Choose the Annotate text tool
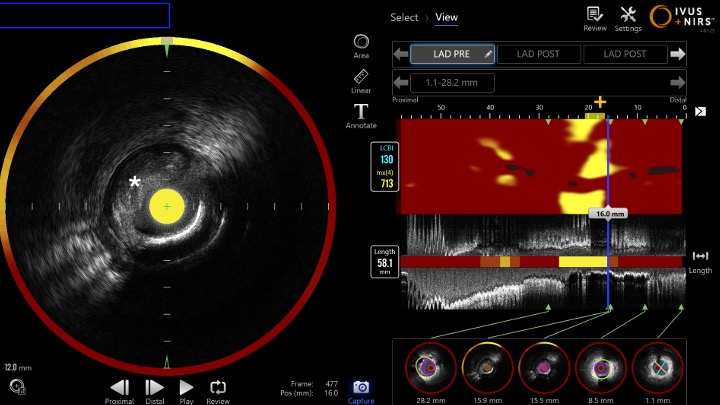This screenshot has height=405, width=720. point(361,113)
